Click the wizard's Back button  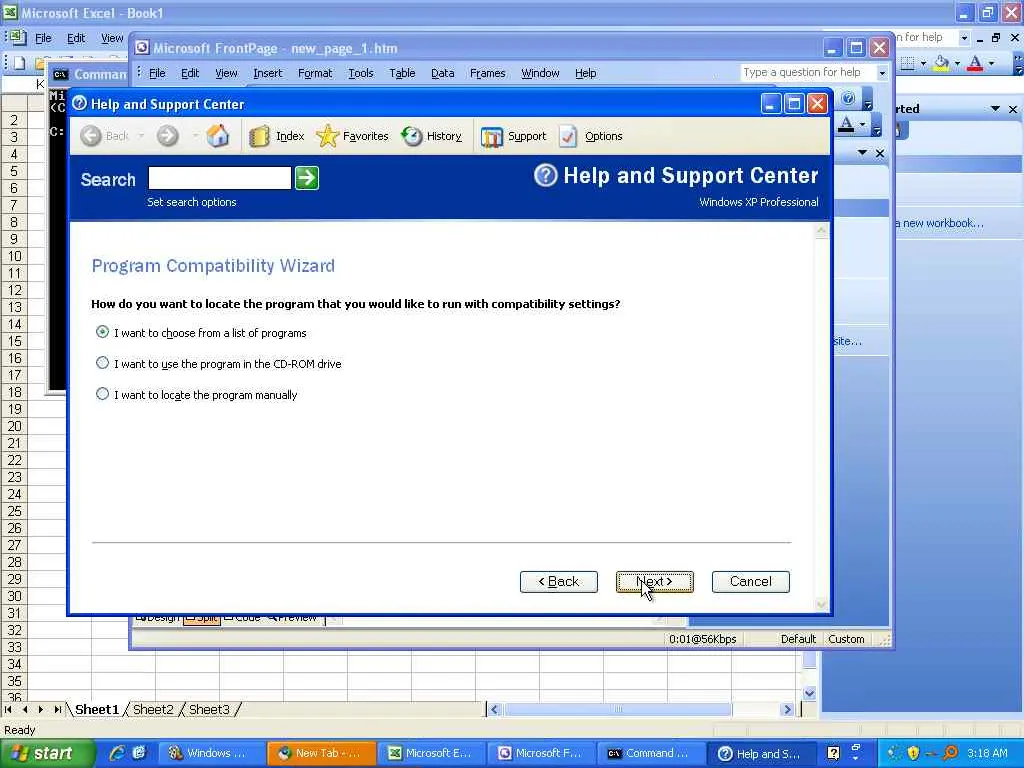[558, 581]
